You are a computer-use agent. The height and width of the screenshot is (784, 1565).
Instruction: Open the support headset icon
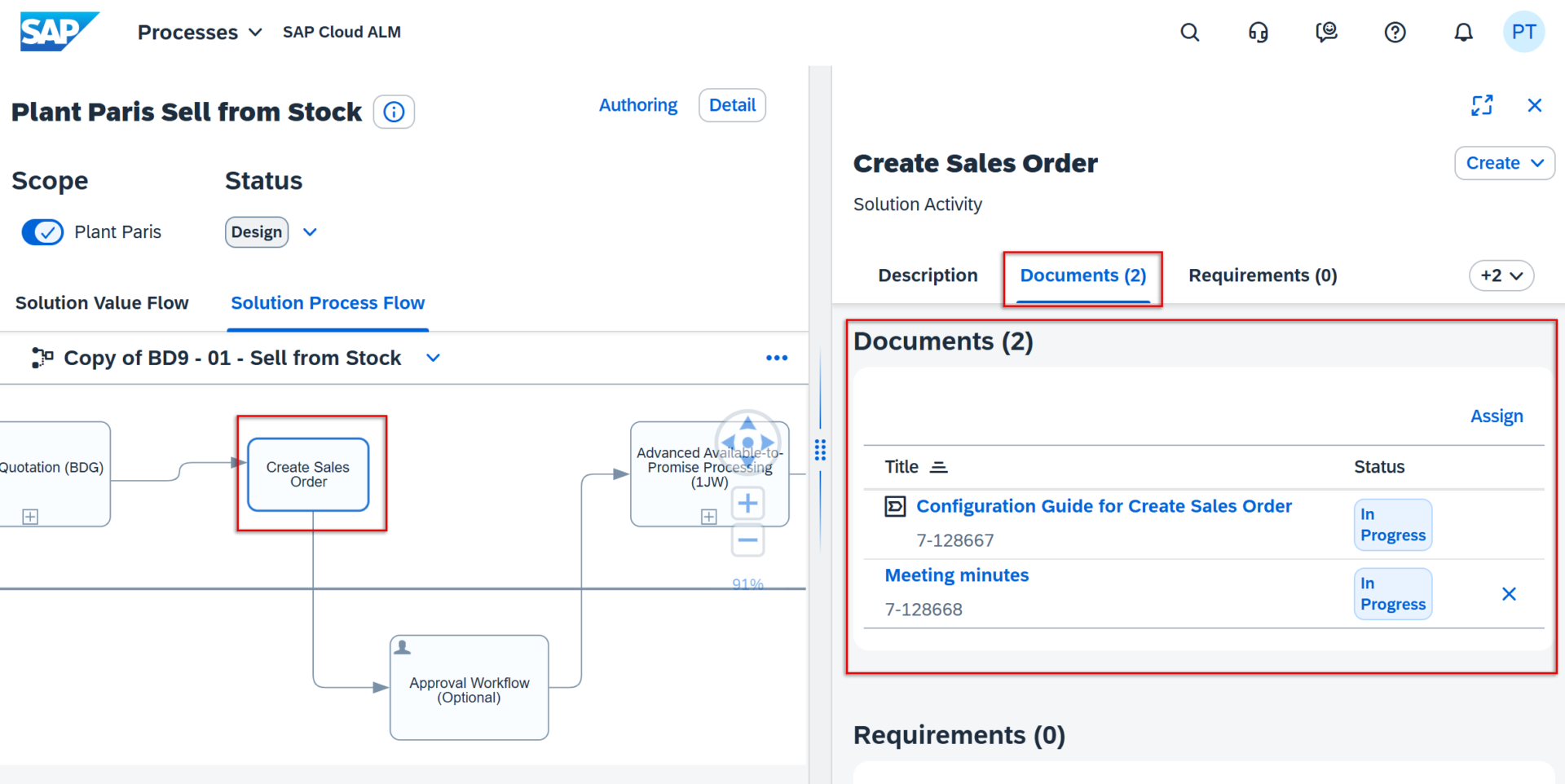pos(1258,33)
